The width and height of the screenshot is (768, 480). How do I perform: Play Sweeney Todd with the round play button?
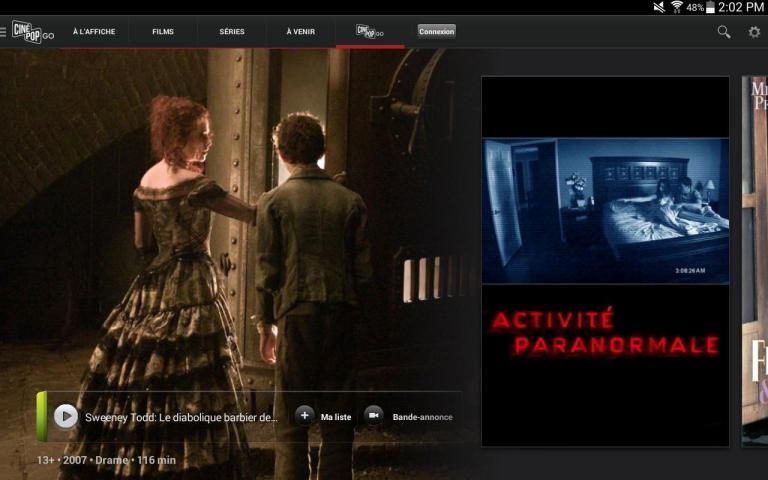click(66, 416)
